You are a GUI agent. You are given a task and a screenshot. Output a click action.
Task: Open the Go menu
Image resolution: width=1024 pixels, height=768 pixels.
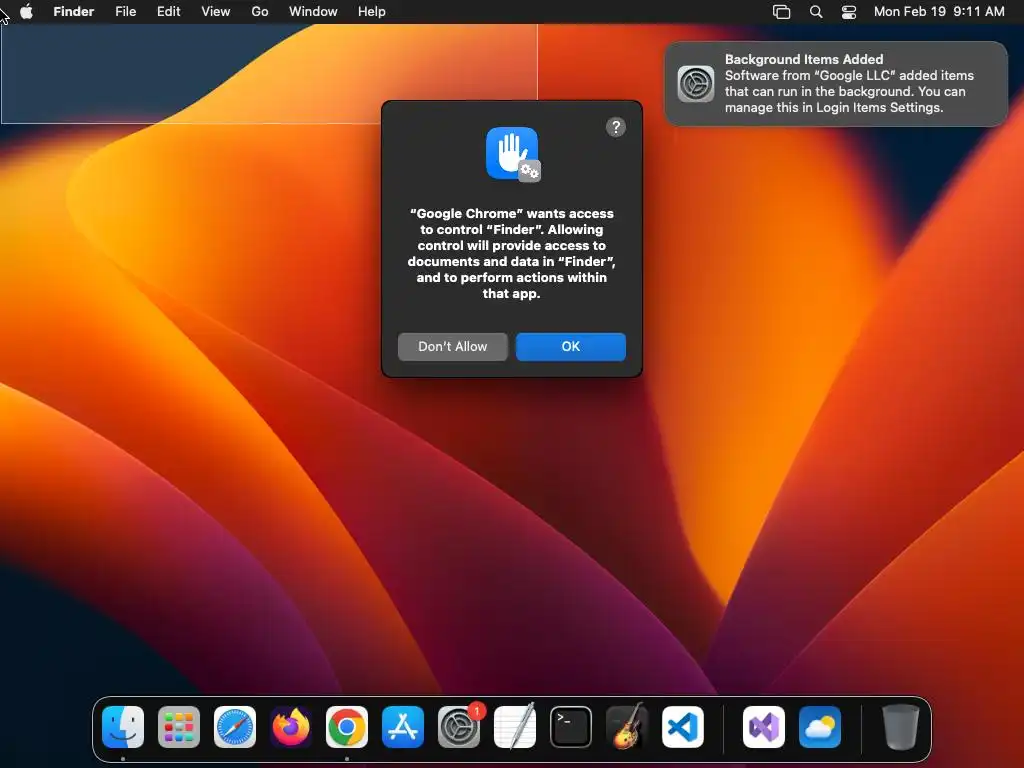(260, 12)
